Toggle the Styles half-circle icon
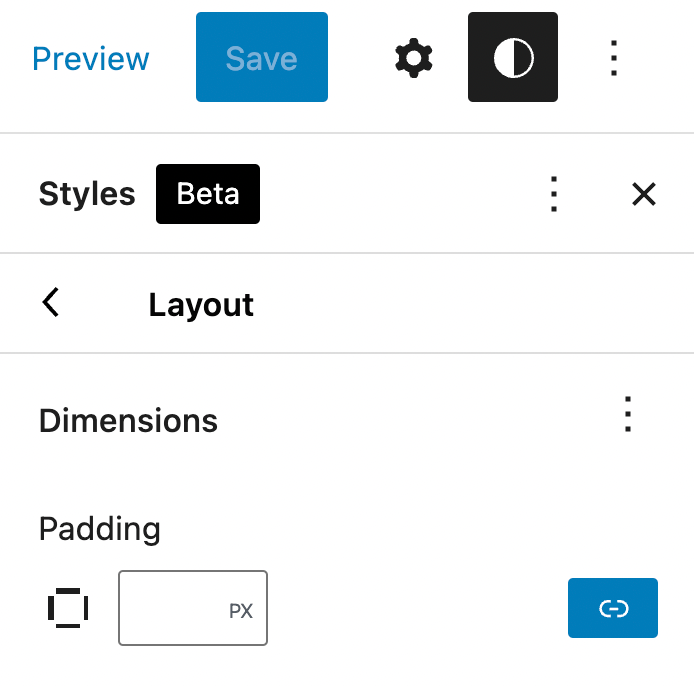 [512, 58]
